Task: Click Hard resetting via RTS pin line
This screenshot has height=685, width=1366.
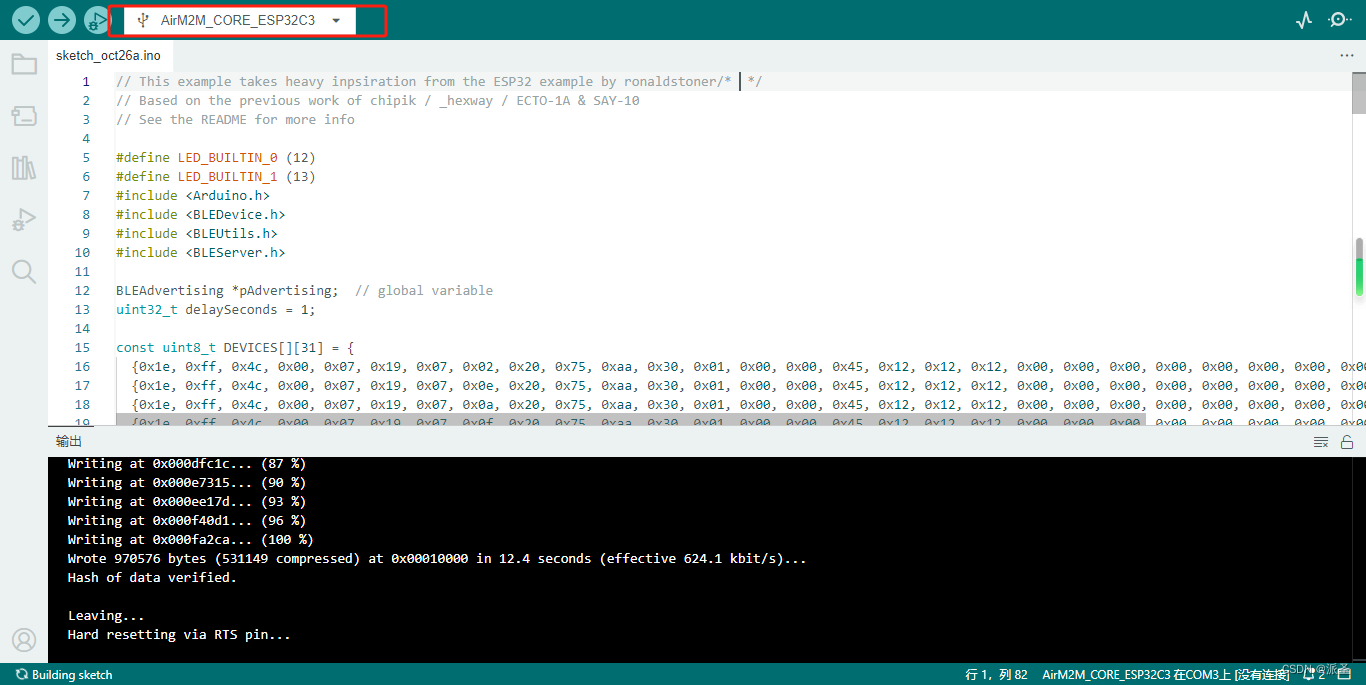Action: point(179,634)
